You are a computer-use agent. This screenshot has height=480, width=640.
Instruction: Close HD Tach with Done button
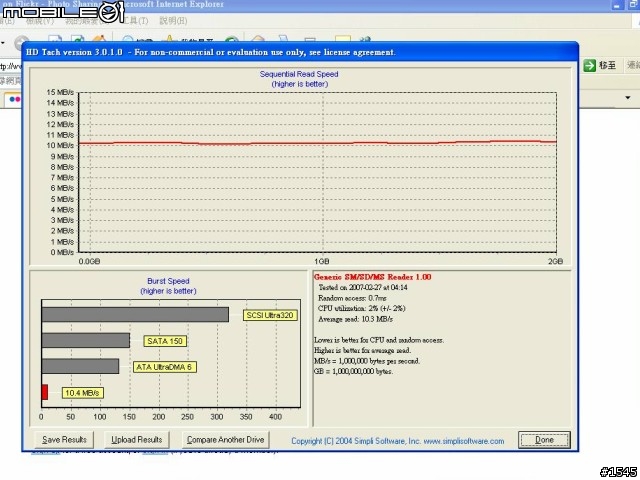point(544,440)
